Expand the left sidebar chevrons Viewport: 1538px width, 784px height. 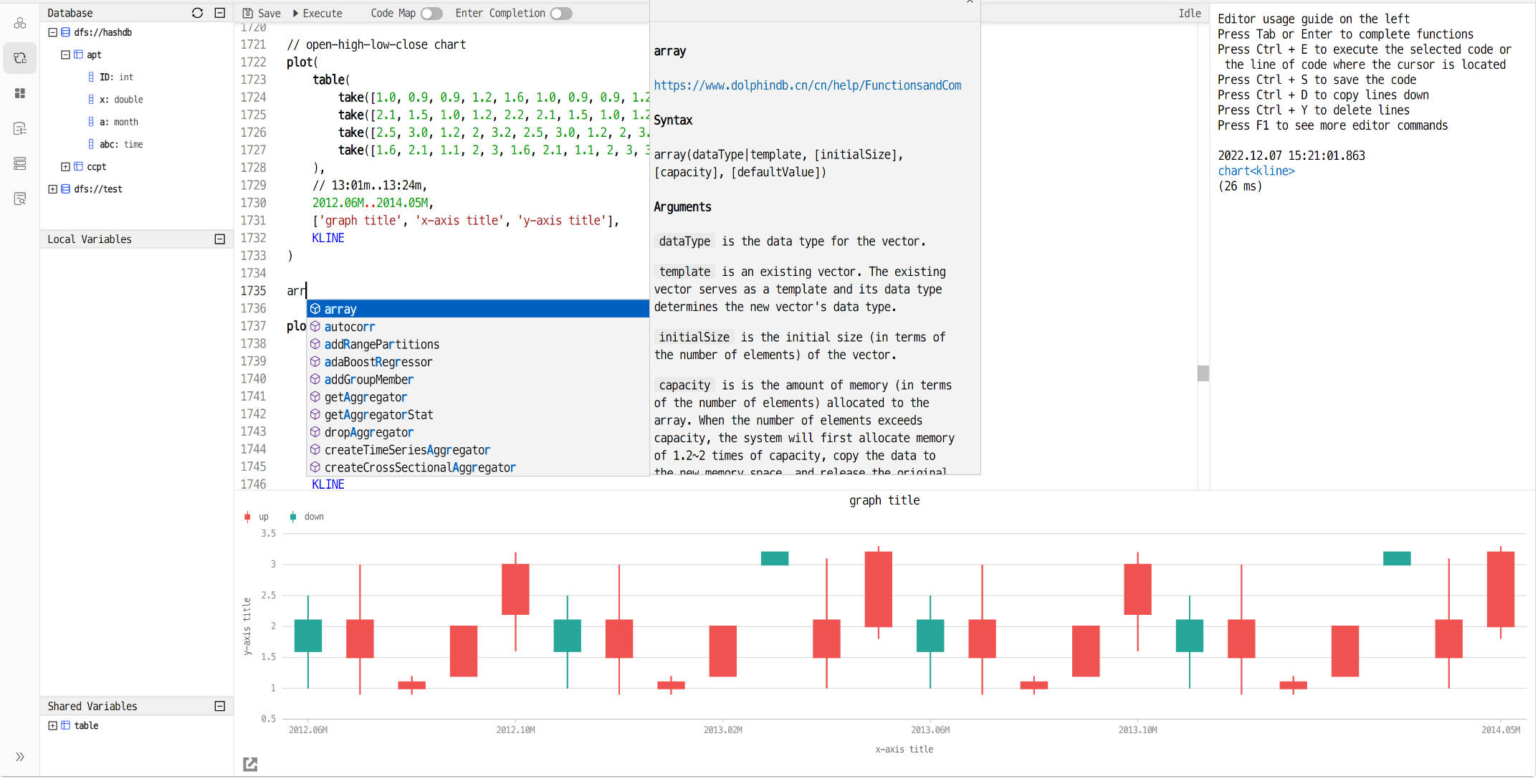pyautogui.click(x=20, y=757)
